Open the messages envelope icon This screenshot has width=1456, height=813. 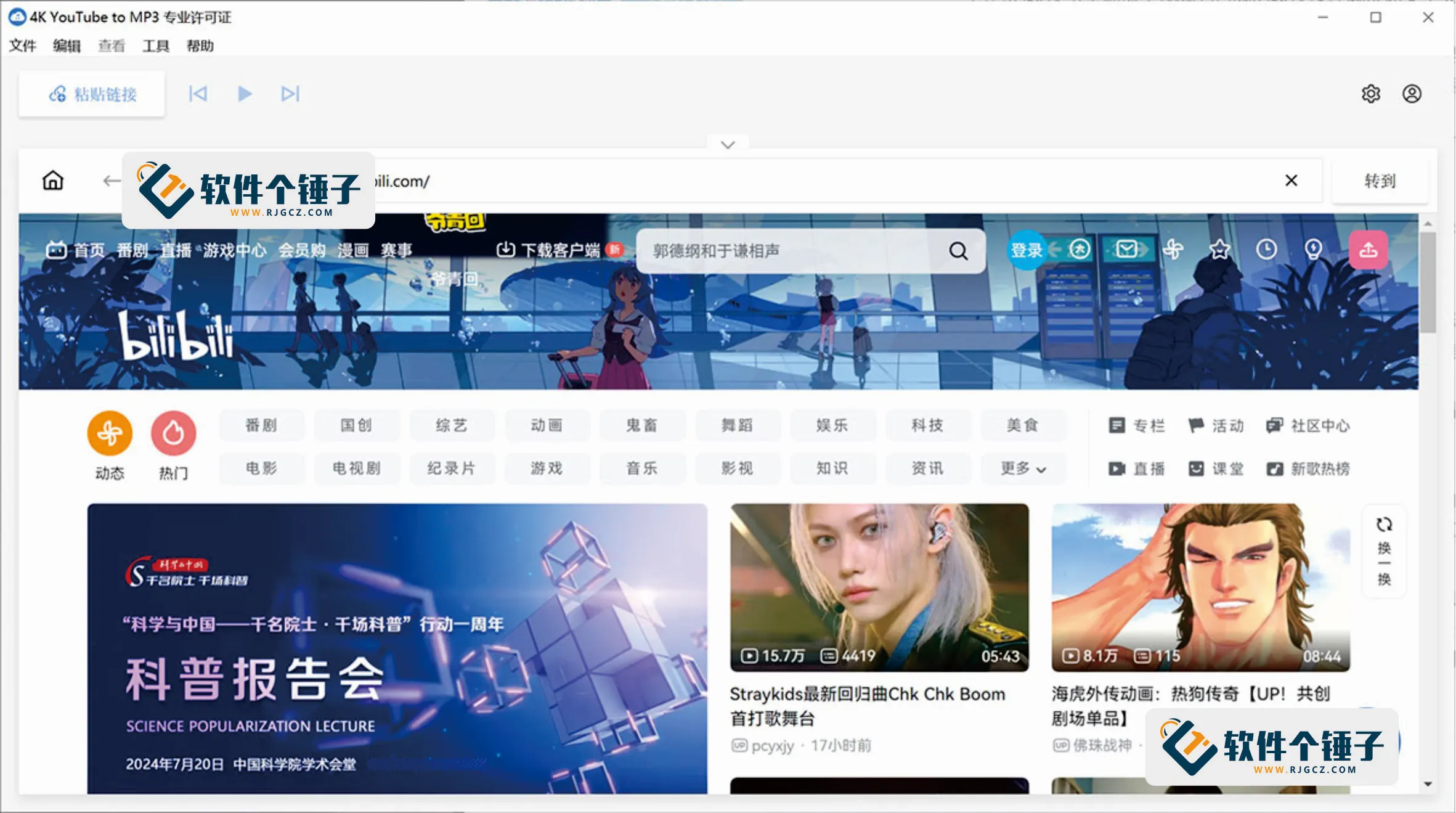pos(1126,249)
